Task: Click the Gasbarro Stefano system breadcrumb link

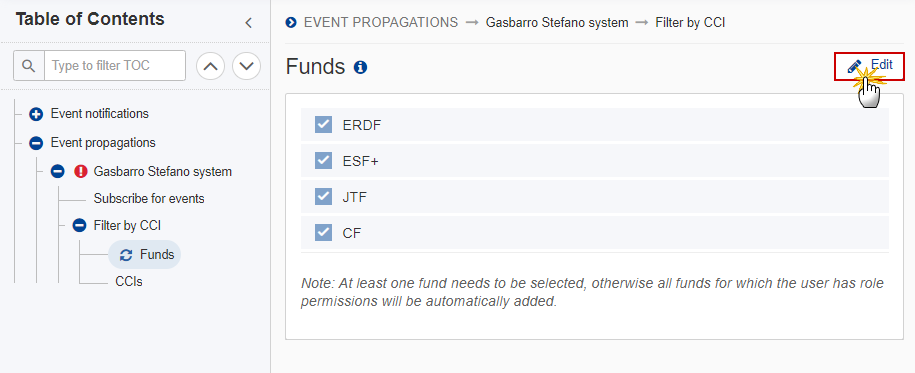Action: coord(557,23)
